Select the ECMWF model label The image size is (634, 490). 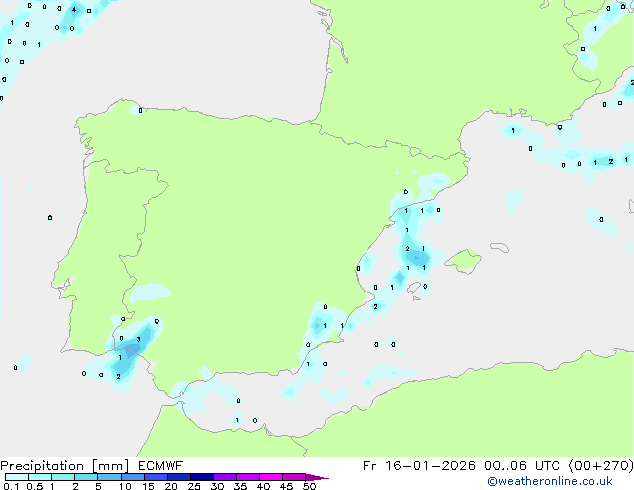tap(161, 466)
